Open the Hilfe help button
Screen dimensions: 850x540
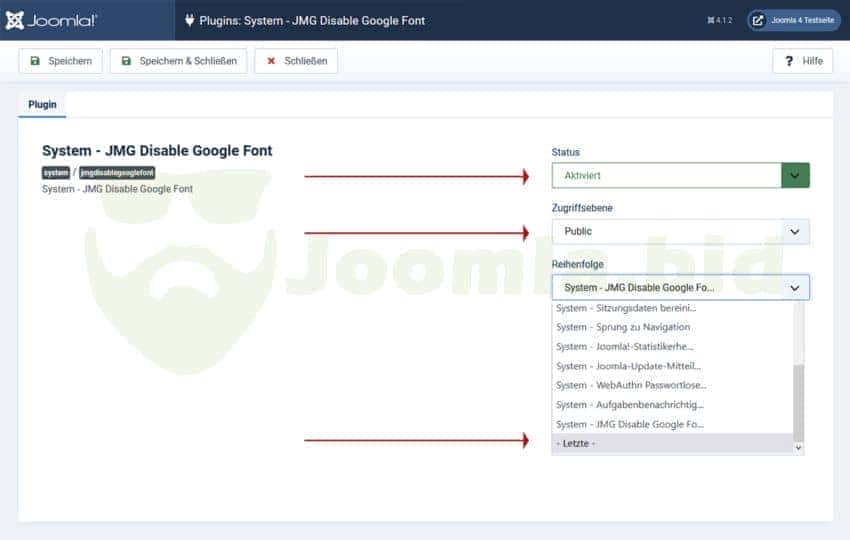click(x=803, y=61)
